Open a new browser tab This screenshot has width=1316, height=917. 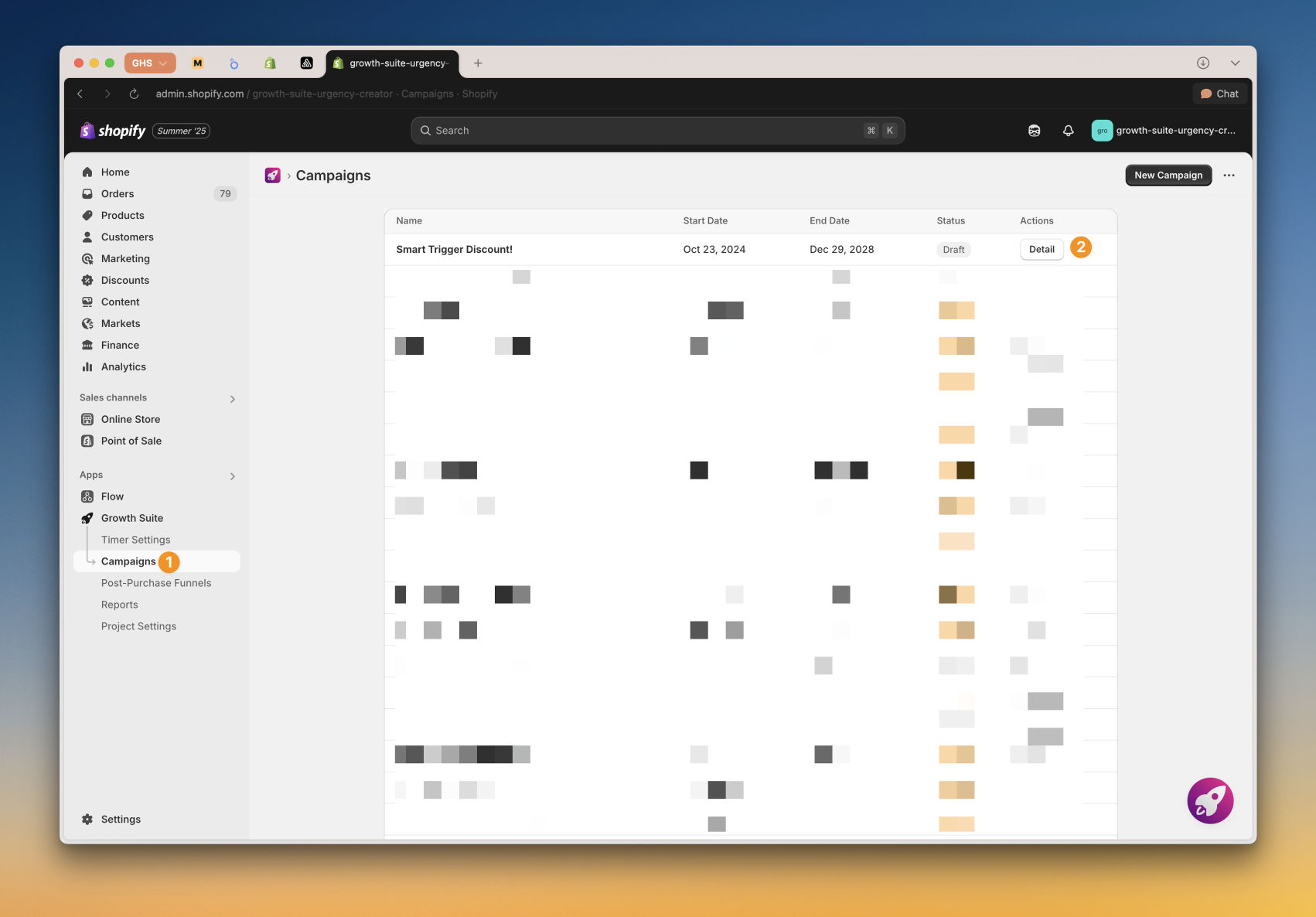pos(478,63)
